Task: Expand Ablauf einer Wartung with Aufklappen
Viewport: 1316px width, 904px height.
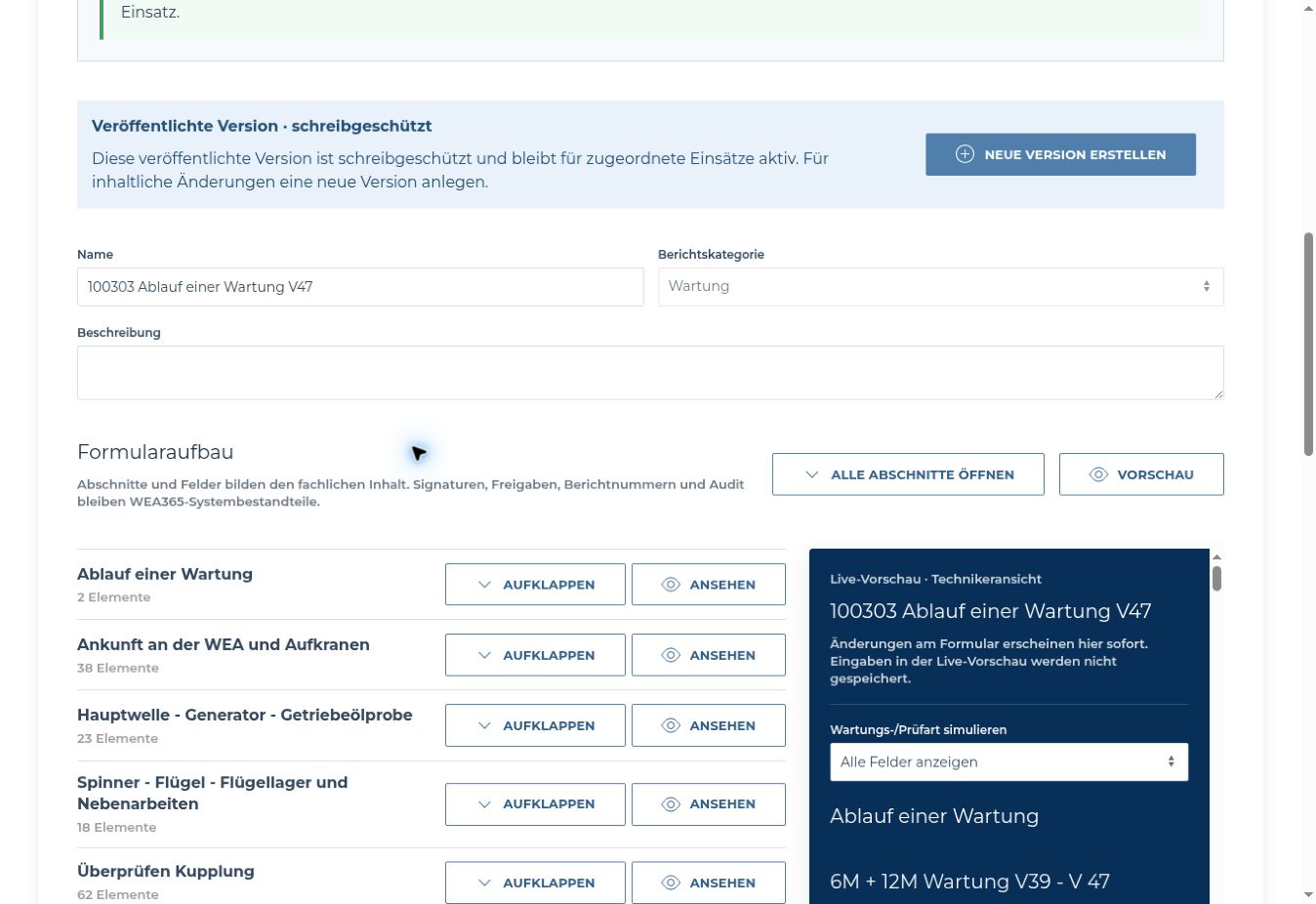Action: [535, 585]
